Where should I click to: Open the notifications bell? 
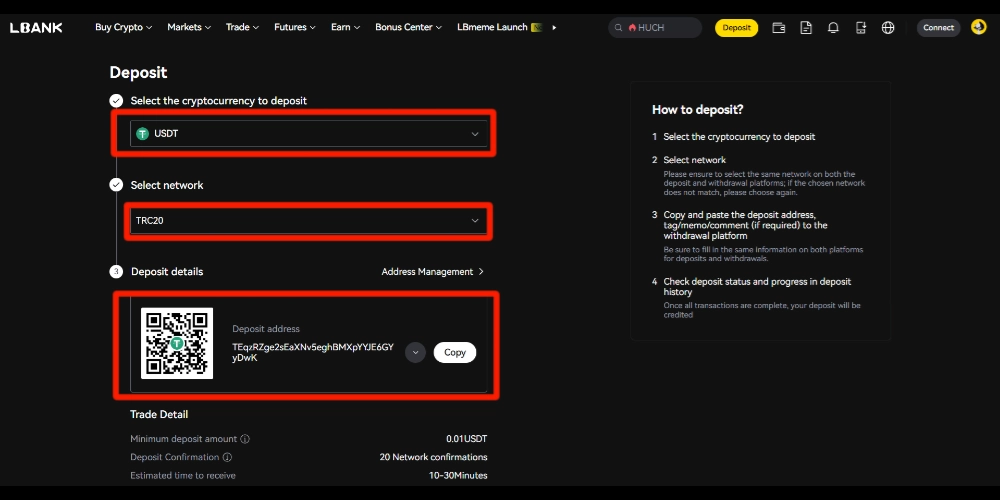click(x=833, y=27)
